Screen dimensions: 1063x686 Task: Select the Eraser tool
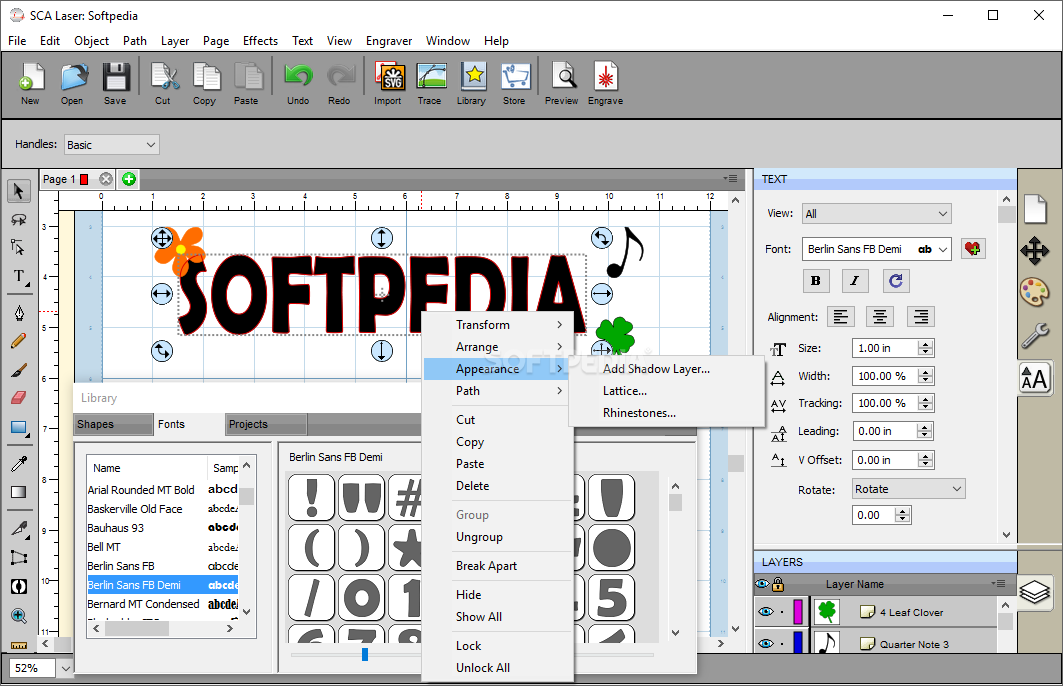(19, 397)
